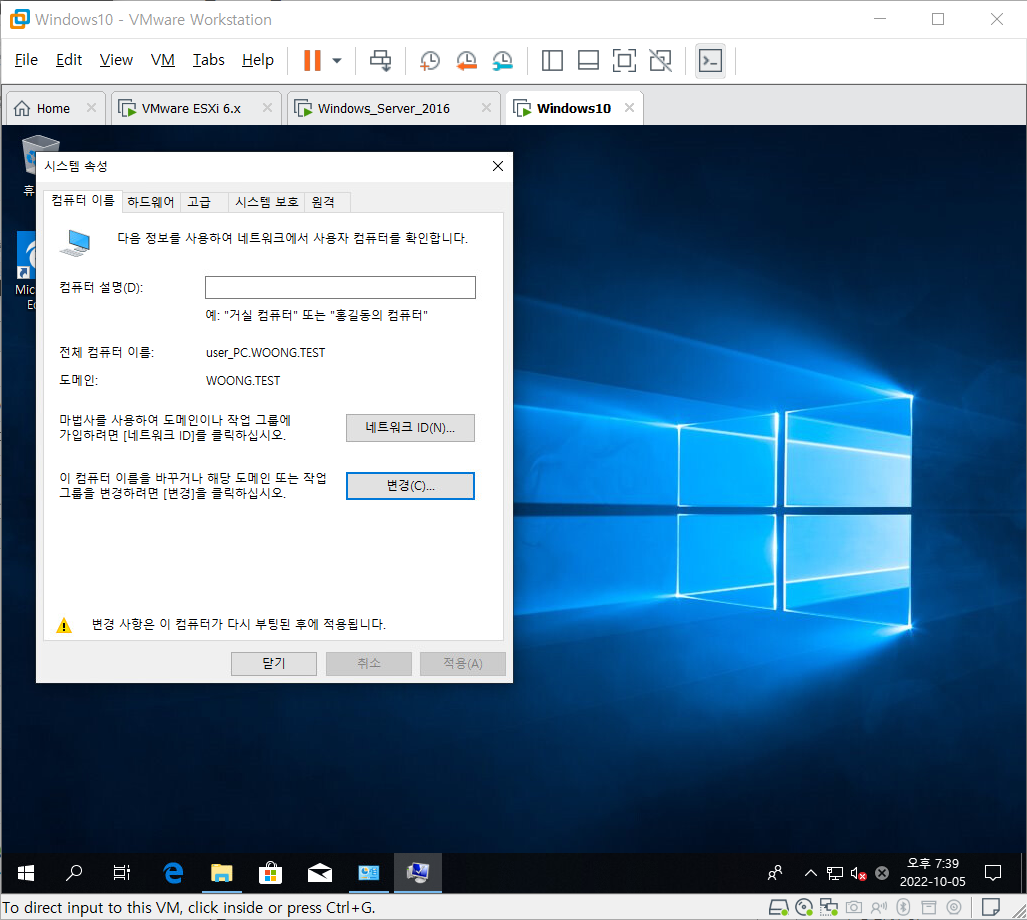Click the 변경(C)... button
1027x920 pixels.
[x=410, y=486]
